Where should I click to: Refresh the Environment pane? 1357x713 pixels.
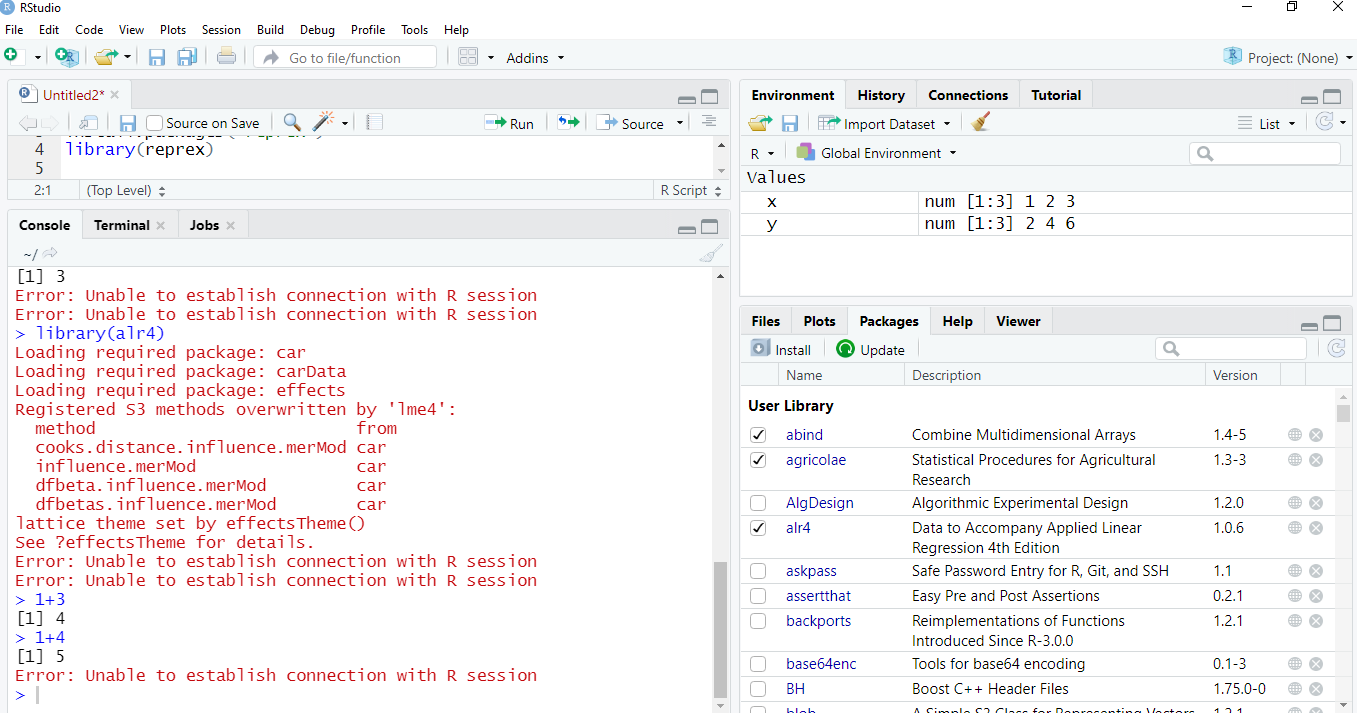click(x=1324, y=122)
